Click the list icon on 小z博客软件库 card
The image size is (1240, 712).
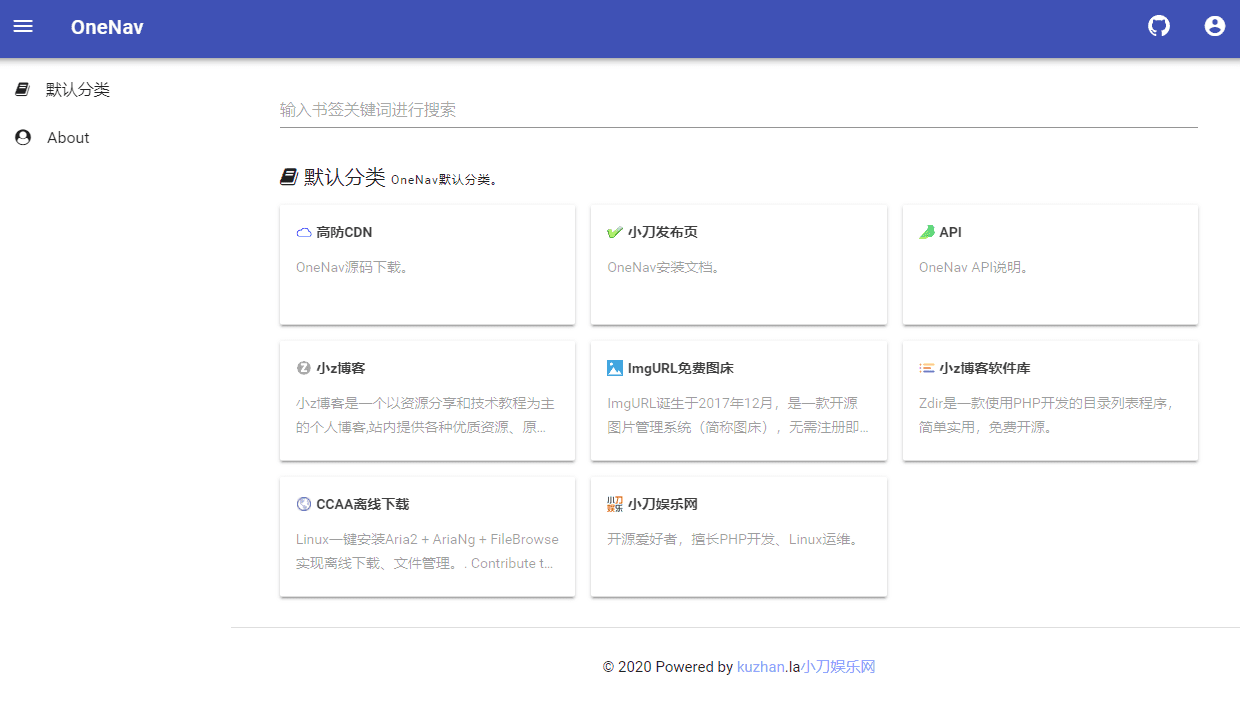point(926,367)
